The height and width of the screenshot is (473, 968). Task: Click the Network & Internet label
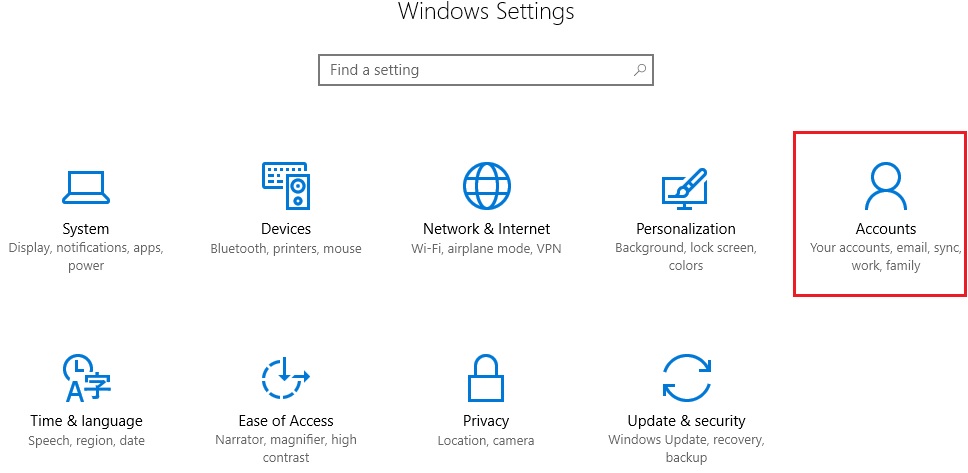coord(486,229)
